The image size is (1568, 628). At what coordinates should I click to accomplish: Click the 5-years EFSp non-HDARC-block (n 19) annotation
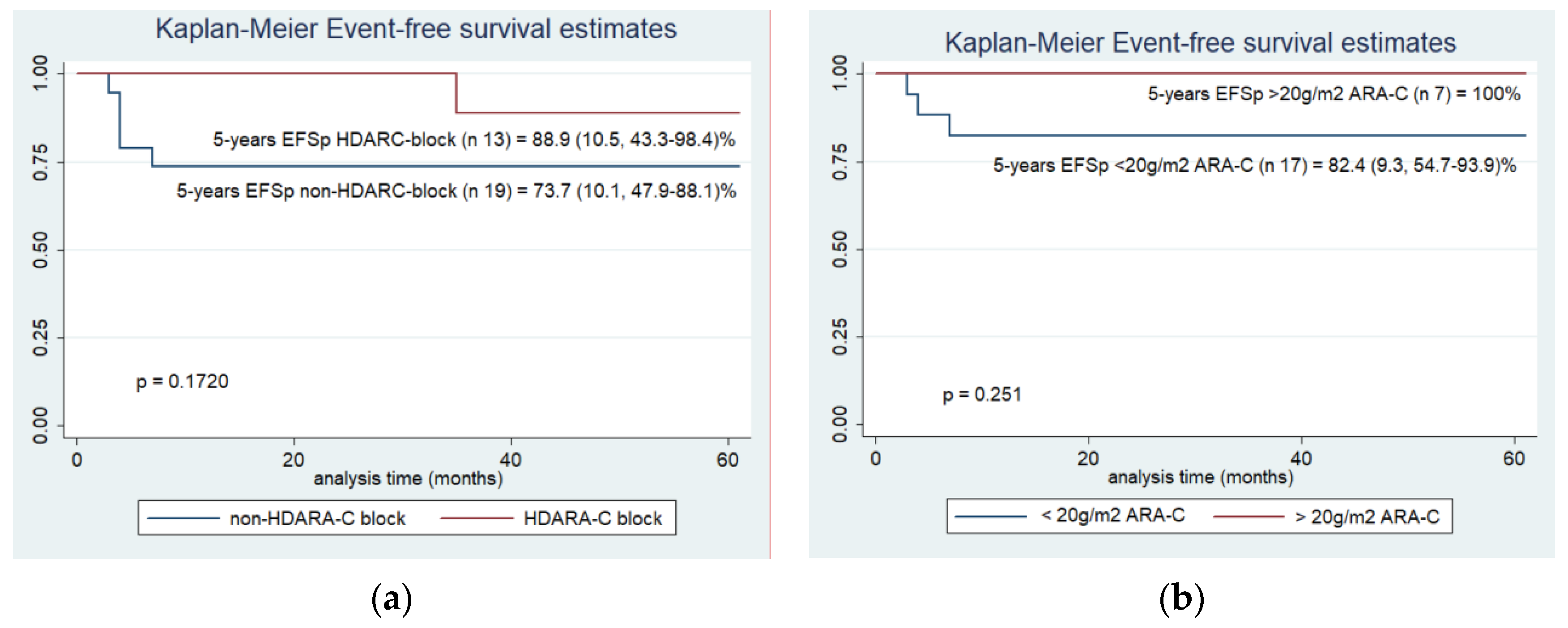click(456, 191)
